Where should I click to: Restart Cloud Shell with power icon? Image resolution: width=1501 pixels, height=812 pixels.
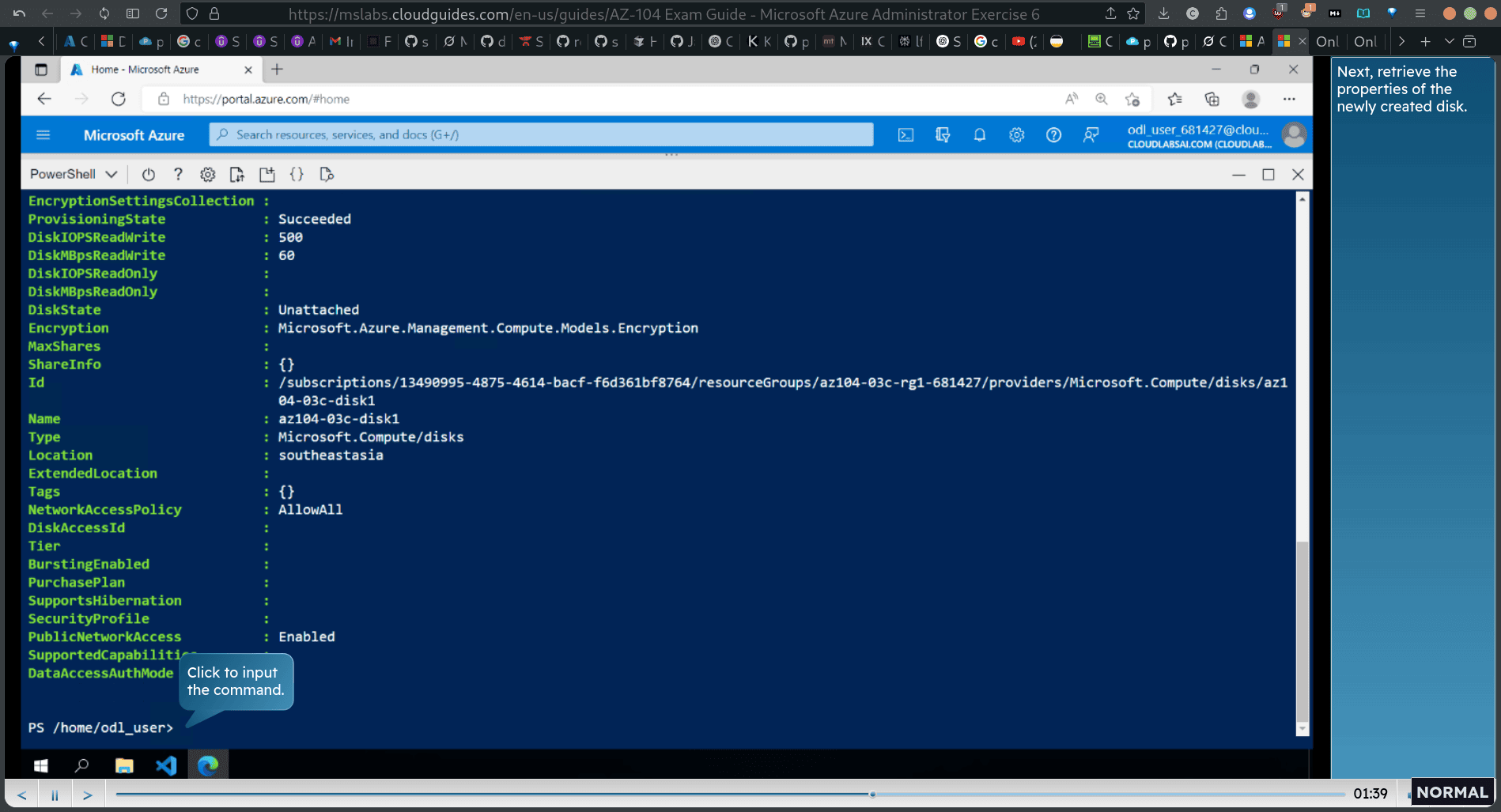(x=148, y=175)
